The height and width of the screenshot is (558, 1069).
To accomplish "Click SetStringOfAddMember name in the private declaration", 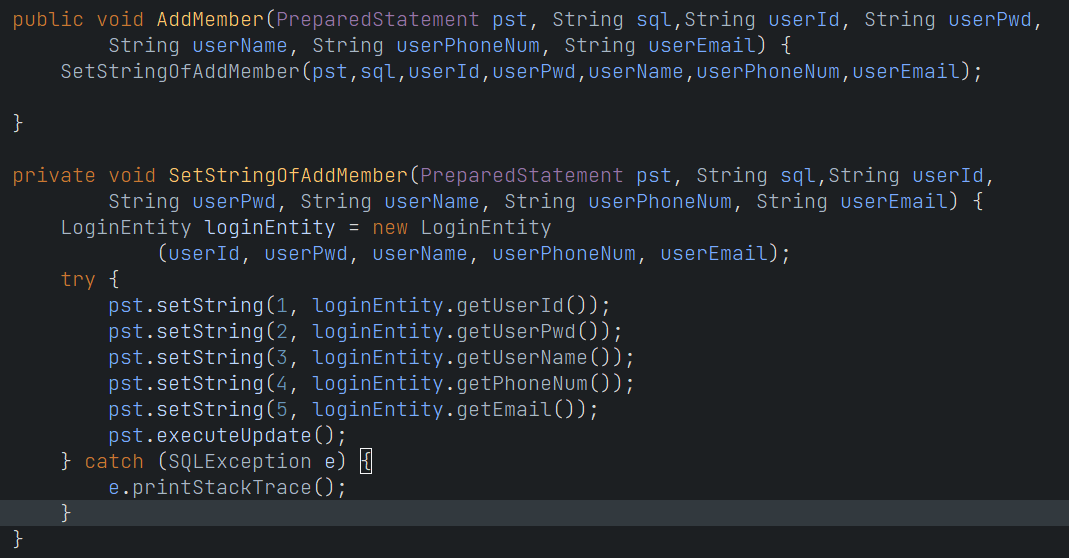I will click(288, 176).
